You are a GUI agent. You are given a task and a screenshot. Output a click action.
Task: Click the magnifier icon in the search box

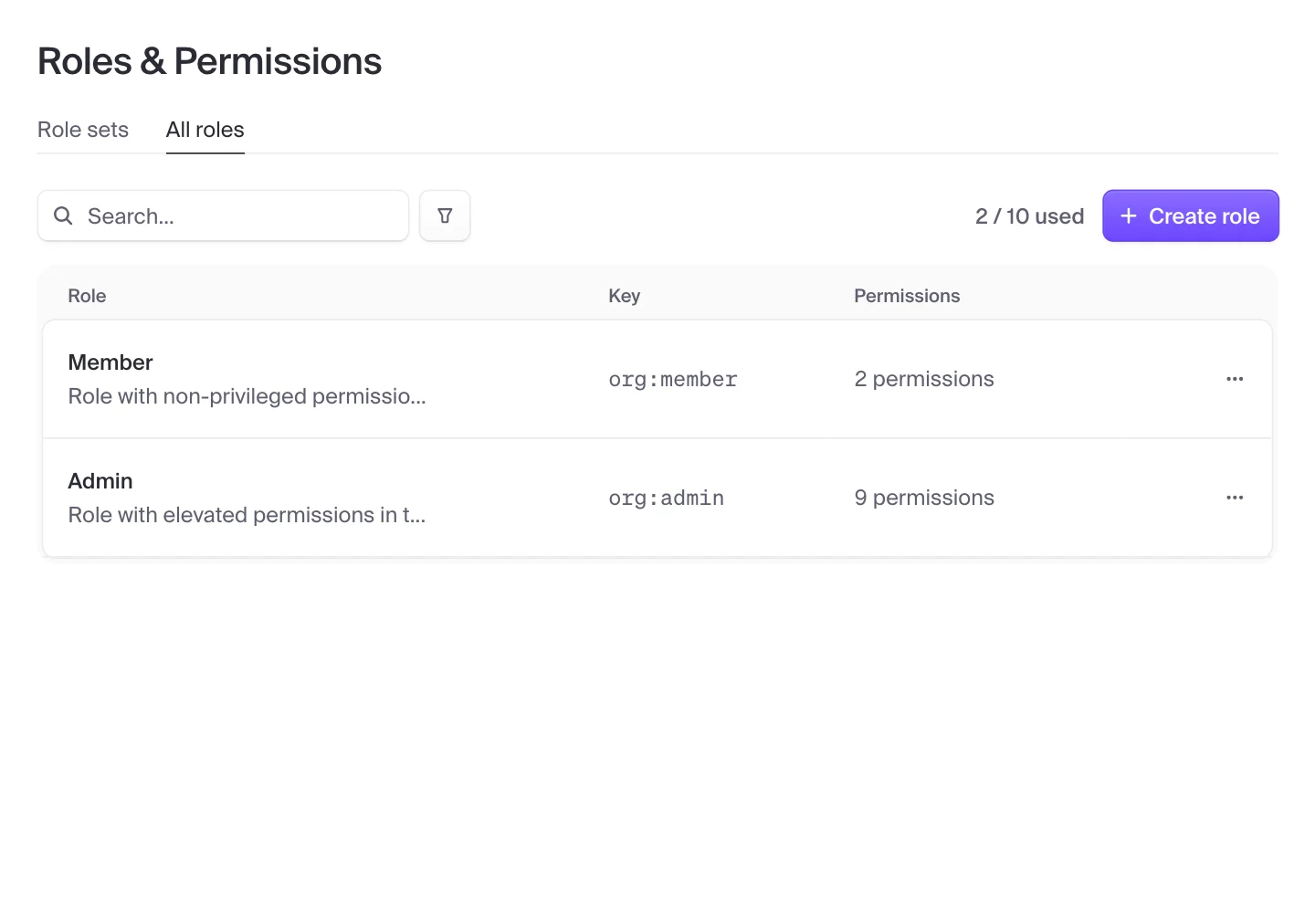pos(63,215)
